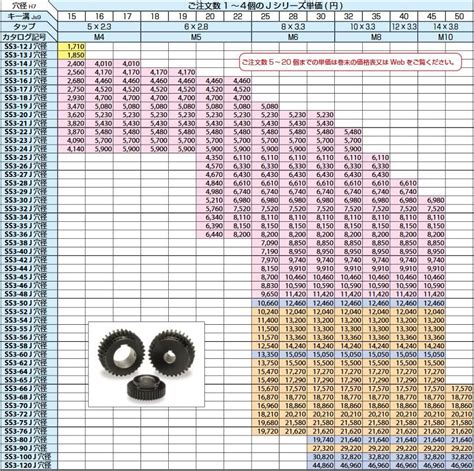Select price 19,740 in SS3-80J row
Viewport: 474px width, 471px height.
[321, 440]
